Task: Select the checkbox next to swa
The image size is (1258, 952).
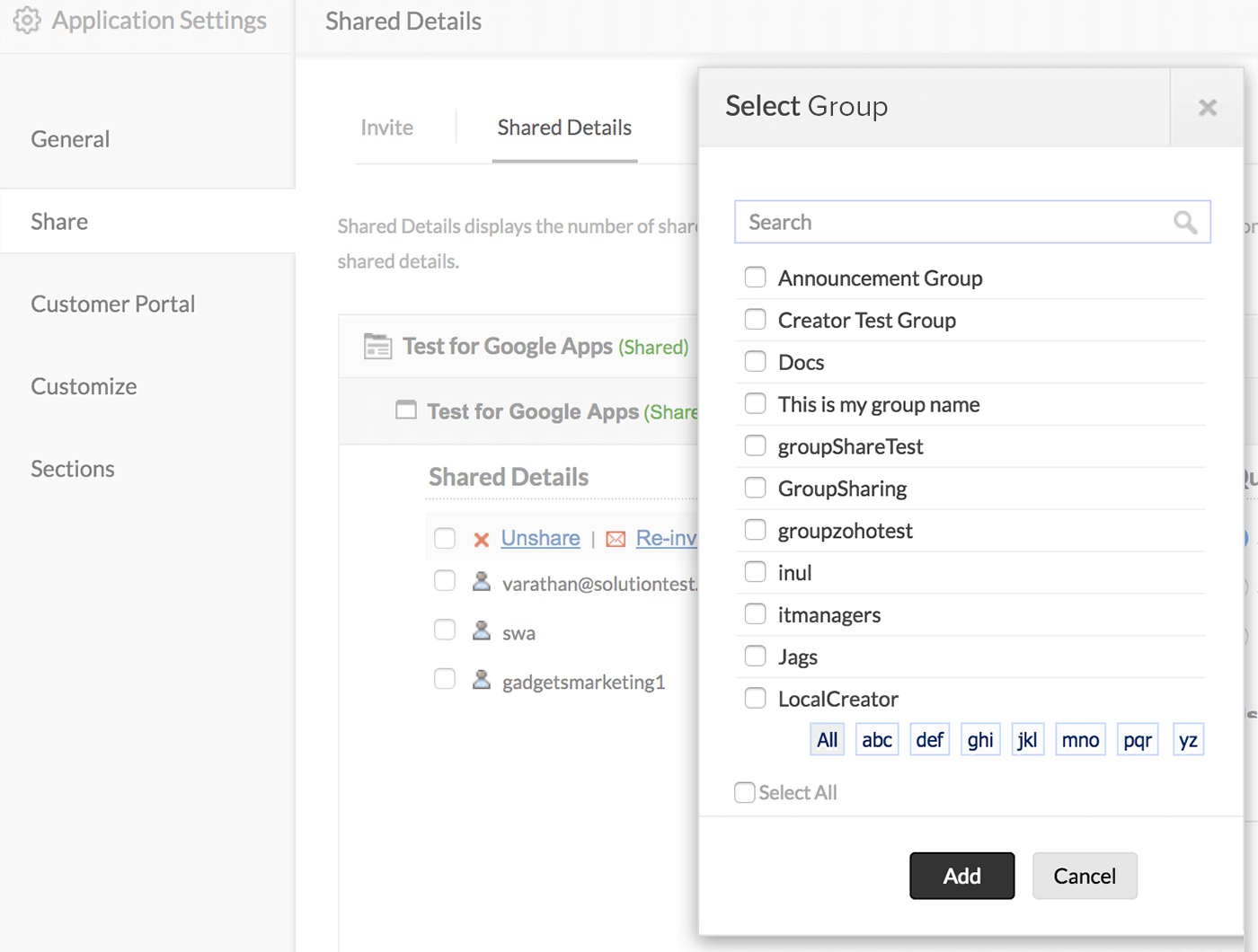Action: [445, 630]
